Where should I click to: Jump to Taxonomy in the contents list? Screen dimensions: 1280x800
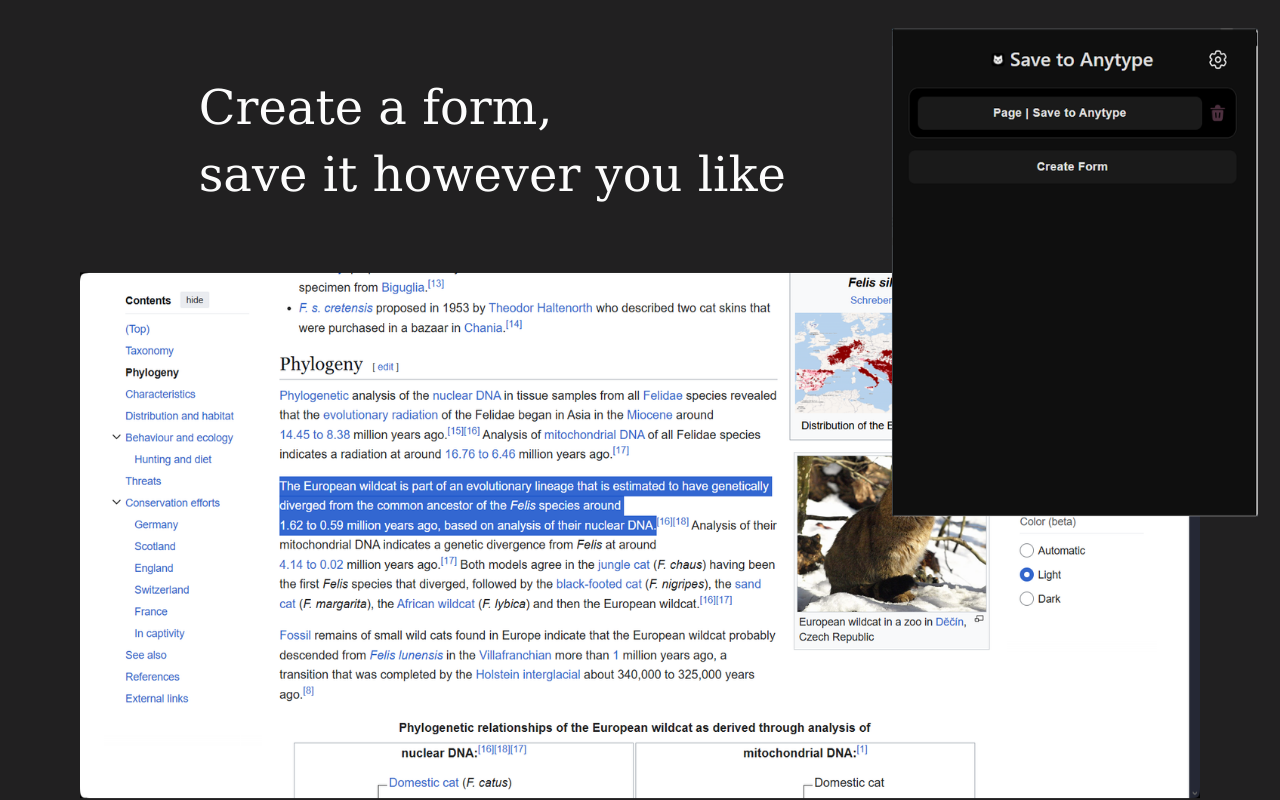pyautogui.click(x=149, y=350)
